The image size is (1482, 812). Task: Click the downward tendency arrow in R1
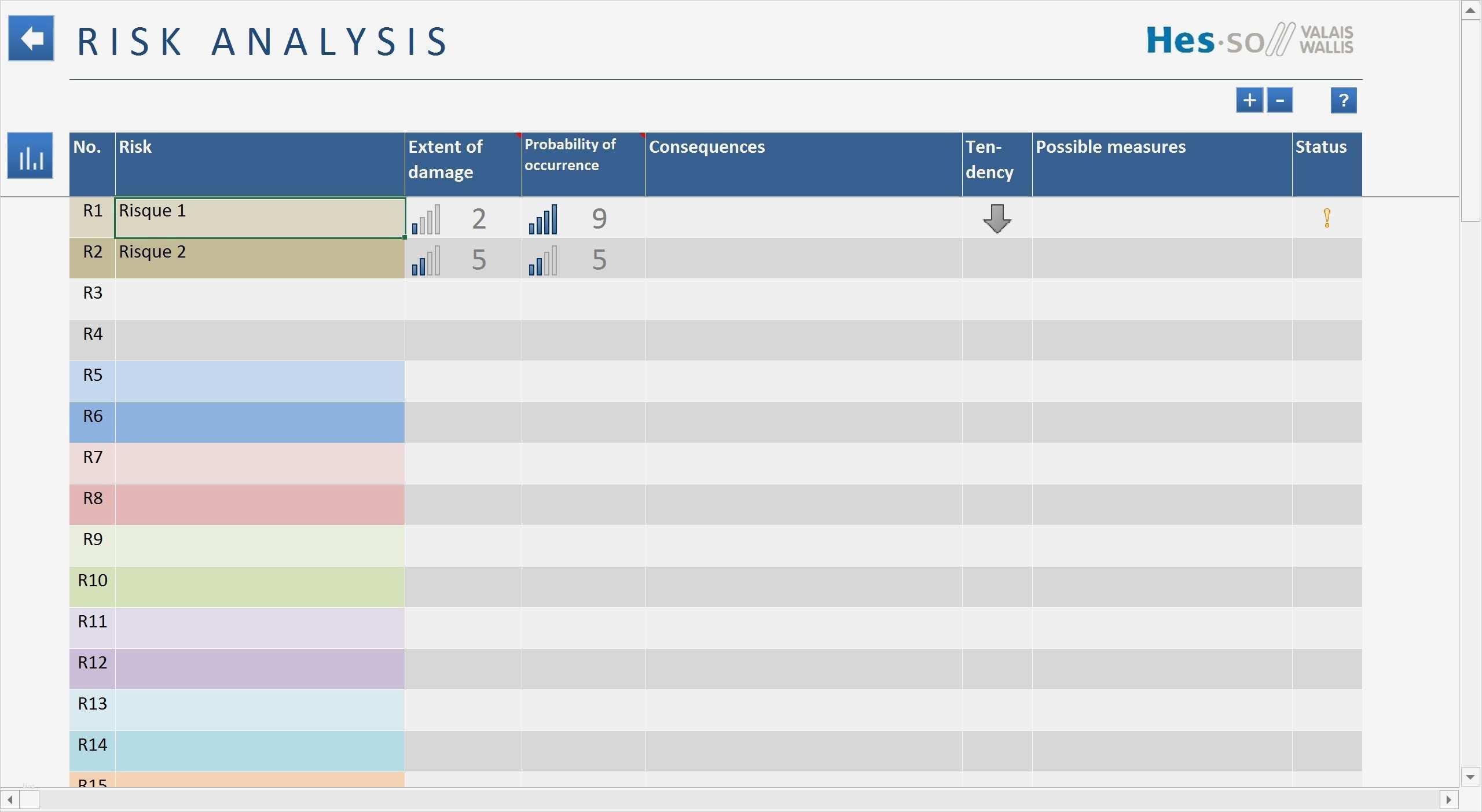click(997, 219)
